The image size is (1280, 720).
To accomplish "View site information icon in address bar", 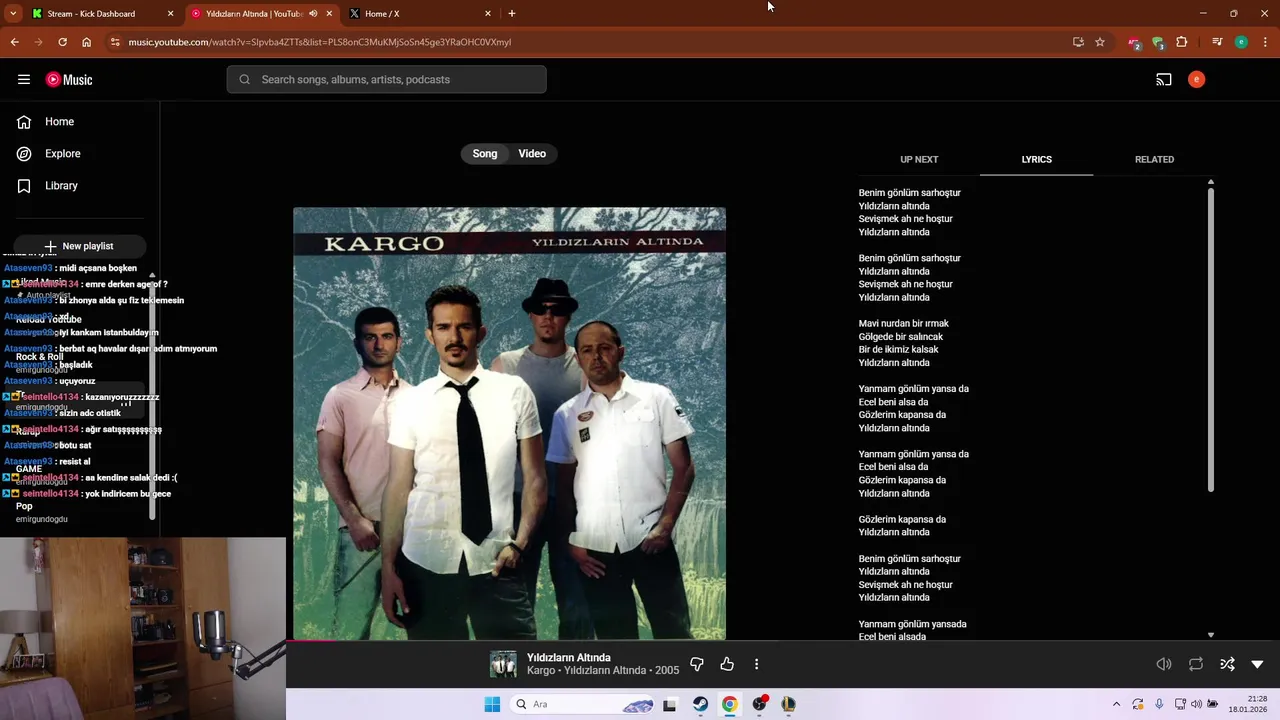I will coord(115,42).
